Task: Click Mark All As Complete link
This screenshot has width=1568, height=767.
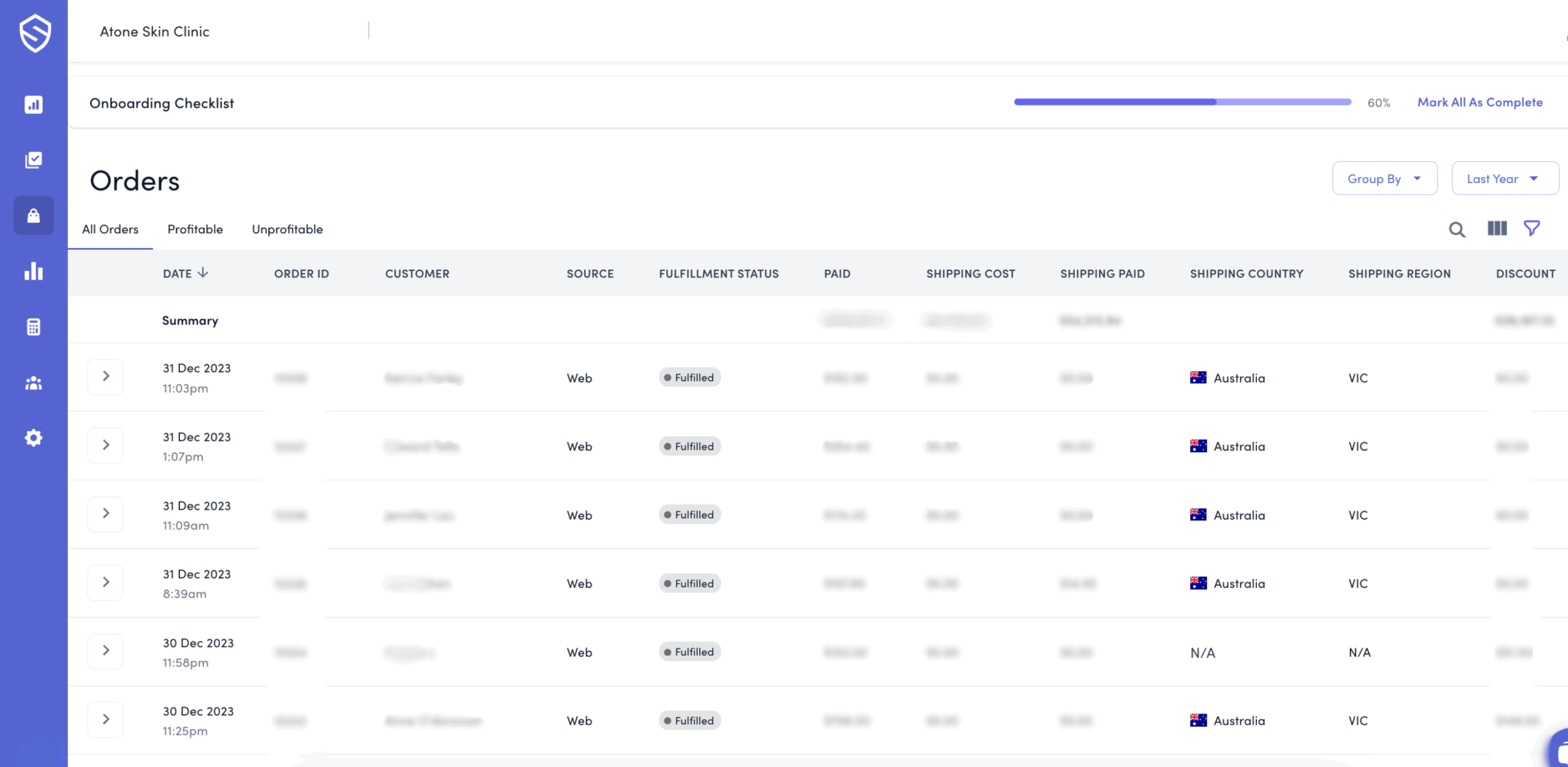Action: (1479, 102)
